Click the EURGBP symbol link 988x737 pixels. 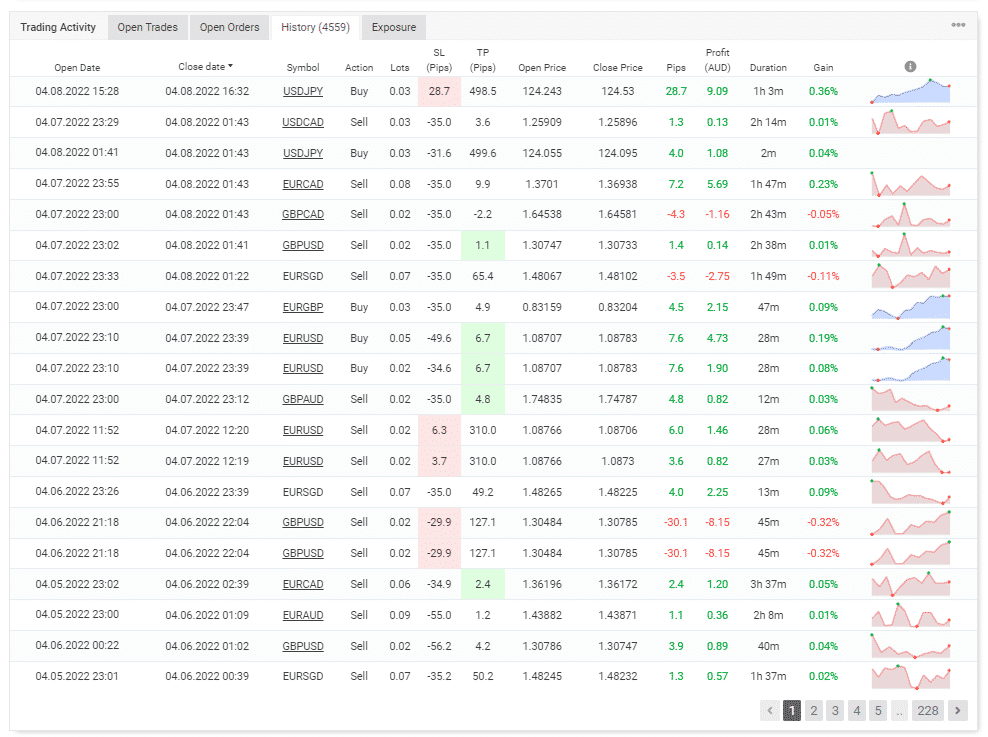pyautogui.click(x=303, y=307)
